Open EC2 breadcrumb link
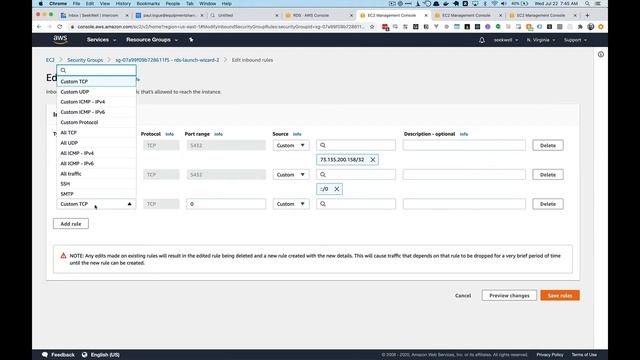Viewport: 640px width, 360px height. click(50, 60)
